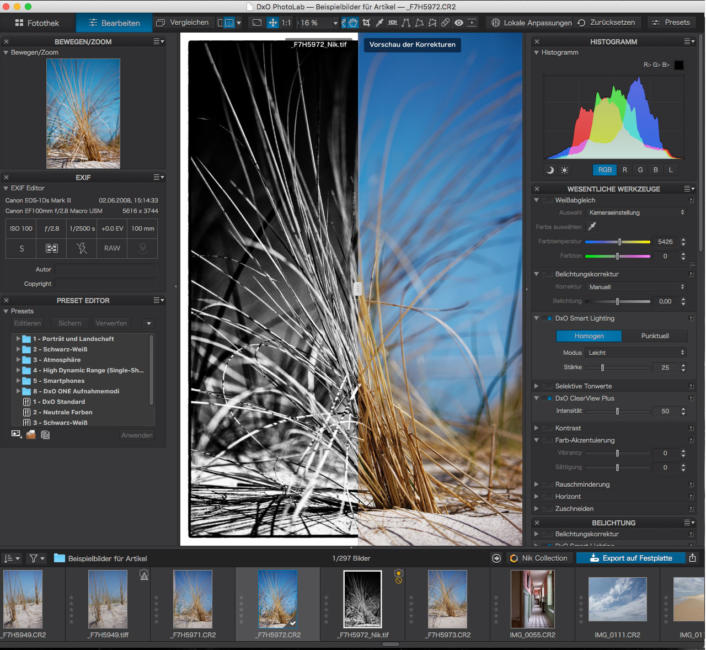This screenshot has height=650, width=706.
Task: Adjust the ClearView Intensität slider
Action: 617,411
